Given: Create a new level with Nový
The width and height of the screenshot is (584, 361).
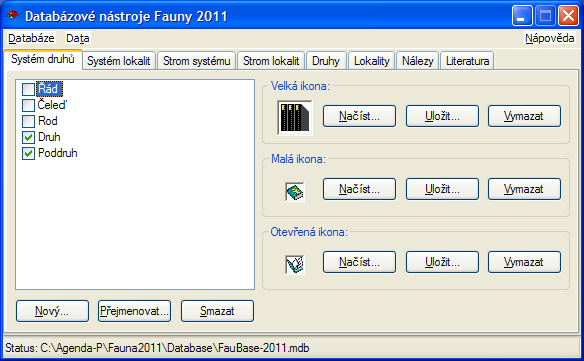Looking at the screenshot, I should (53, 311).
